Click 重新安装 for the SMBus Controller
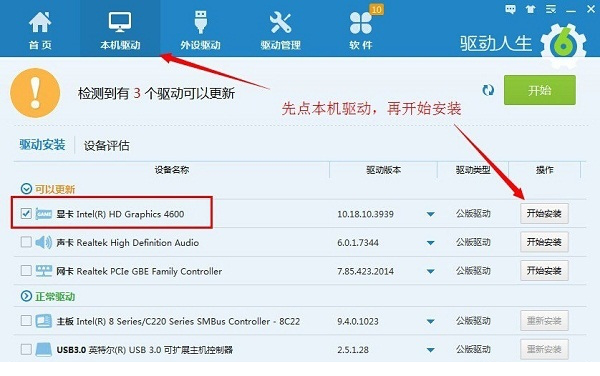 pos(544,321)
